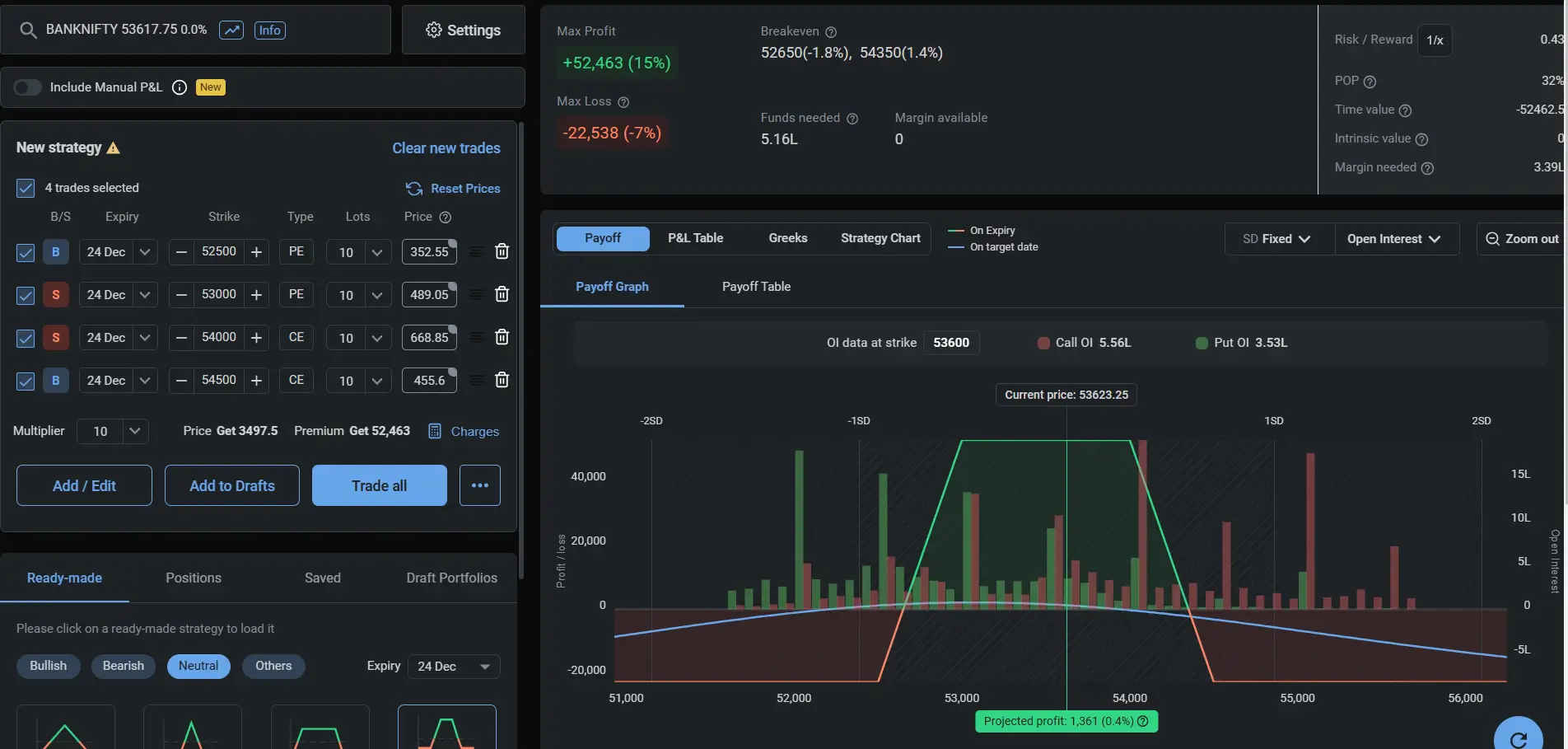Delete the 54000 CE trade
The height and width of the screenshot is (749, 1568).
[502, 337]
